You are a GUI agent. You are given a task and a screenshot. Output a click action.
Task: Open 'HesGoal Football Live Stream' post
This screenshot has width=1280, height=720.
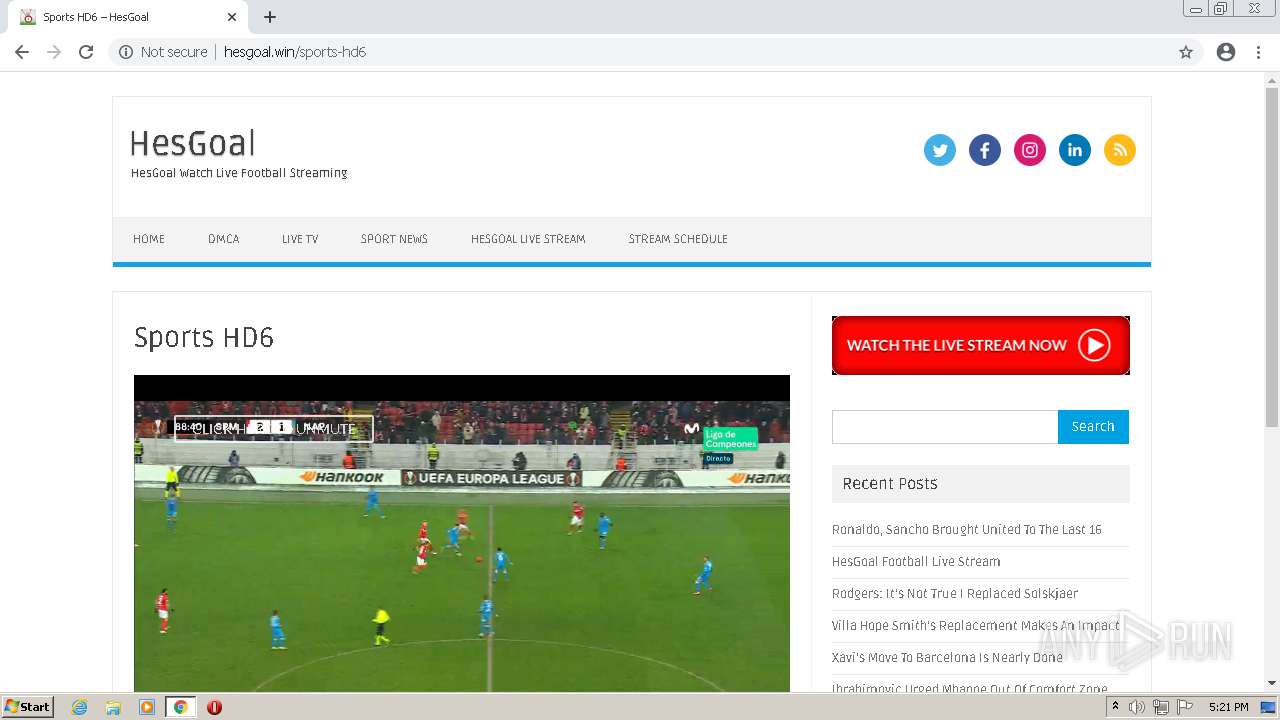pos(916,562)
